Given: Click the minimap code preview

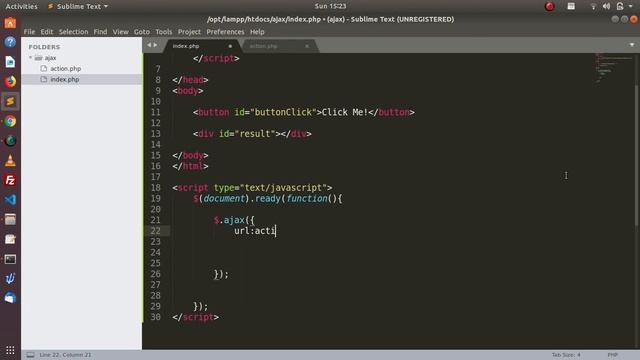Looking at the screenshot, I should [x=612, y=68].
